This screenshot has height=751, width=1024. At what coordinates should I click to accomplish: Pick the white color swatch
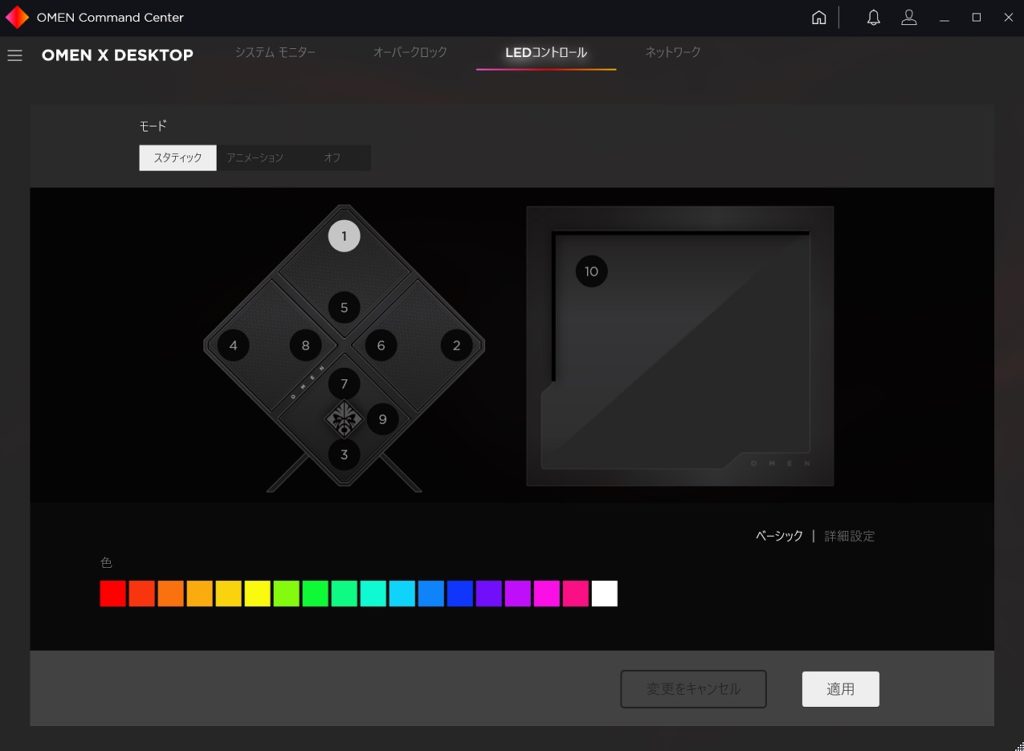[x=605, y=594]
